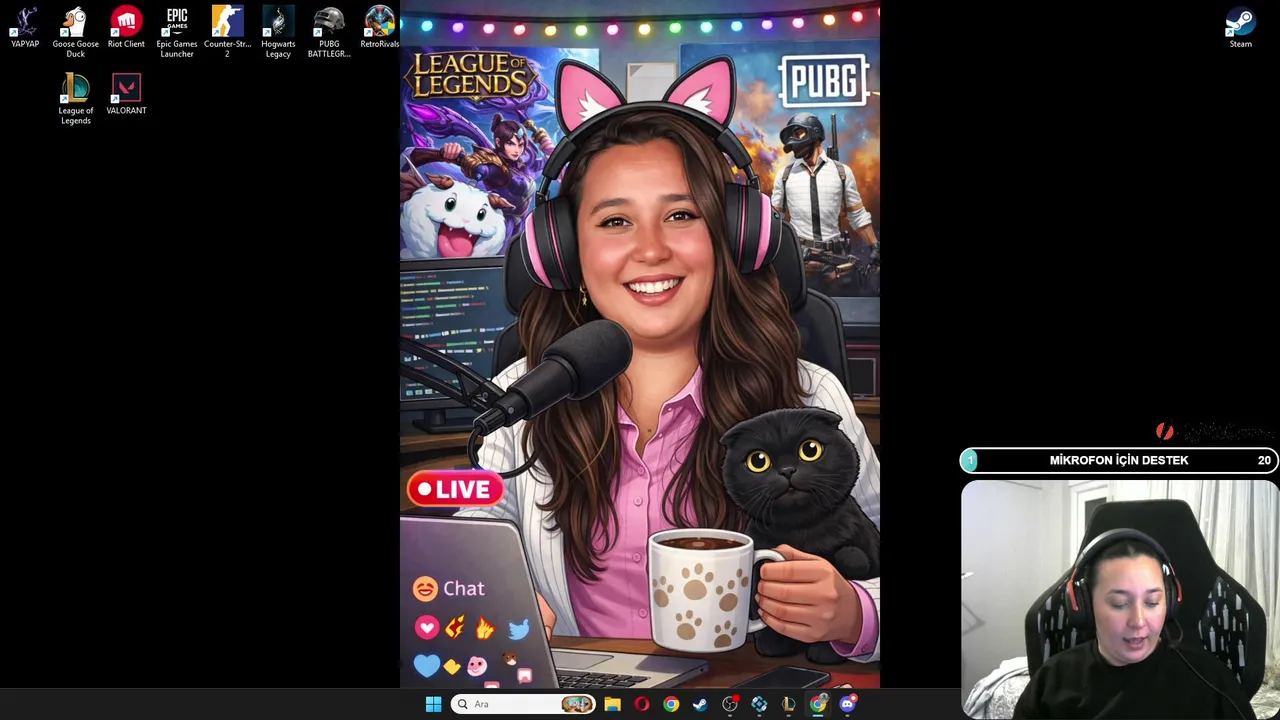Click the VALORANT desktop icon
The height and width of the screenshot is (720, 1280).
coord(126,95)
